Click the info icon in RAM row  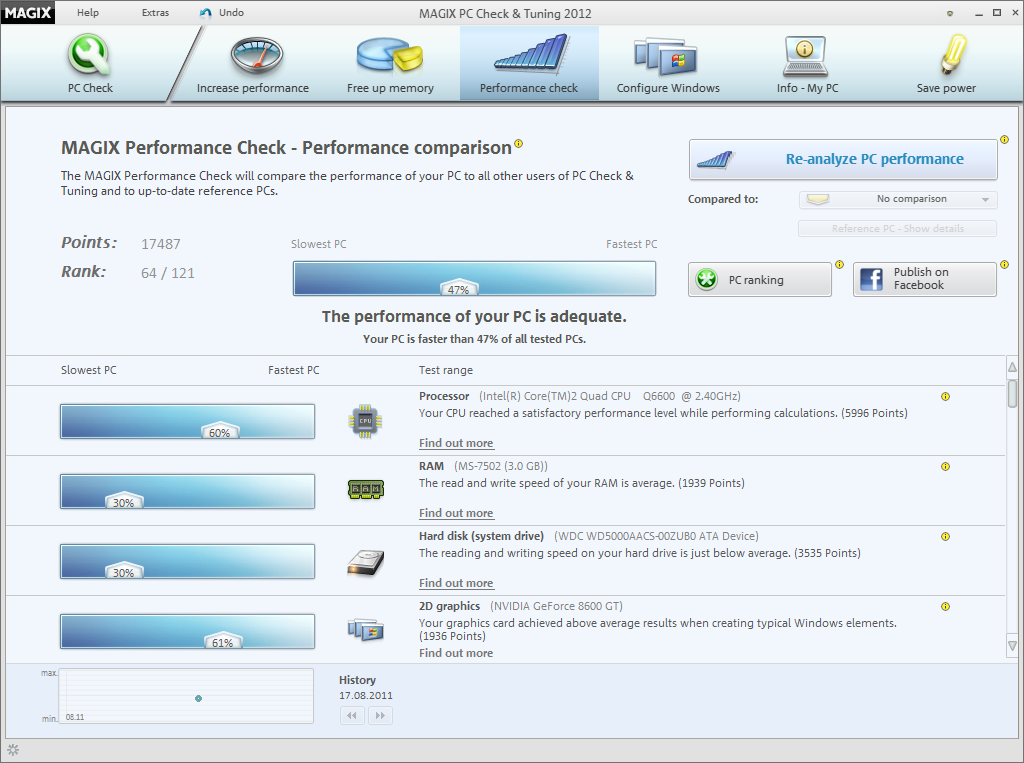[x=945, y=466]
